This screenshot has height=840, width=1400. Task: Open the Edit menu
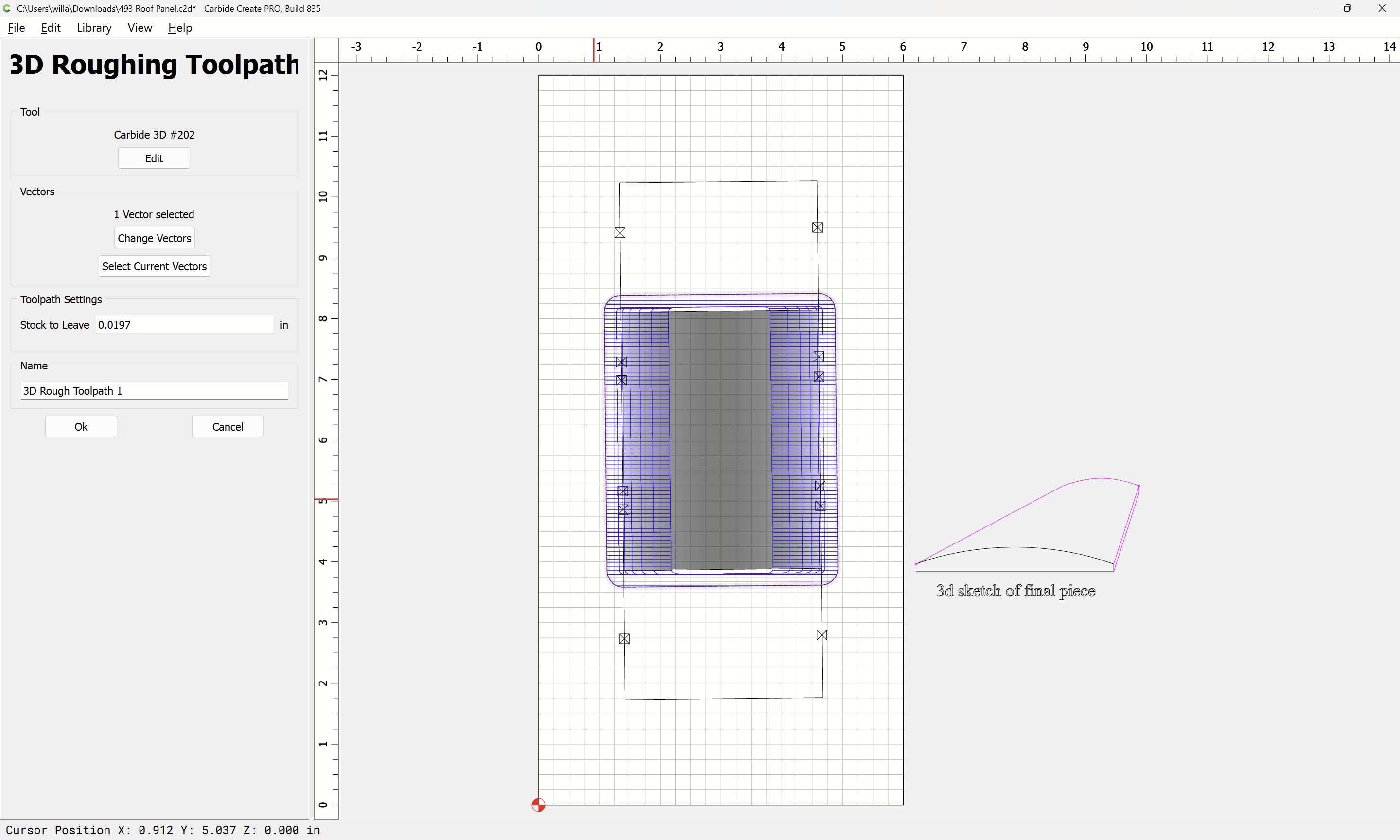pos(51,28)
